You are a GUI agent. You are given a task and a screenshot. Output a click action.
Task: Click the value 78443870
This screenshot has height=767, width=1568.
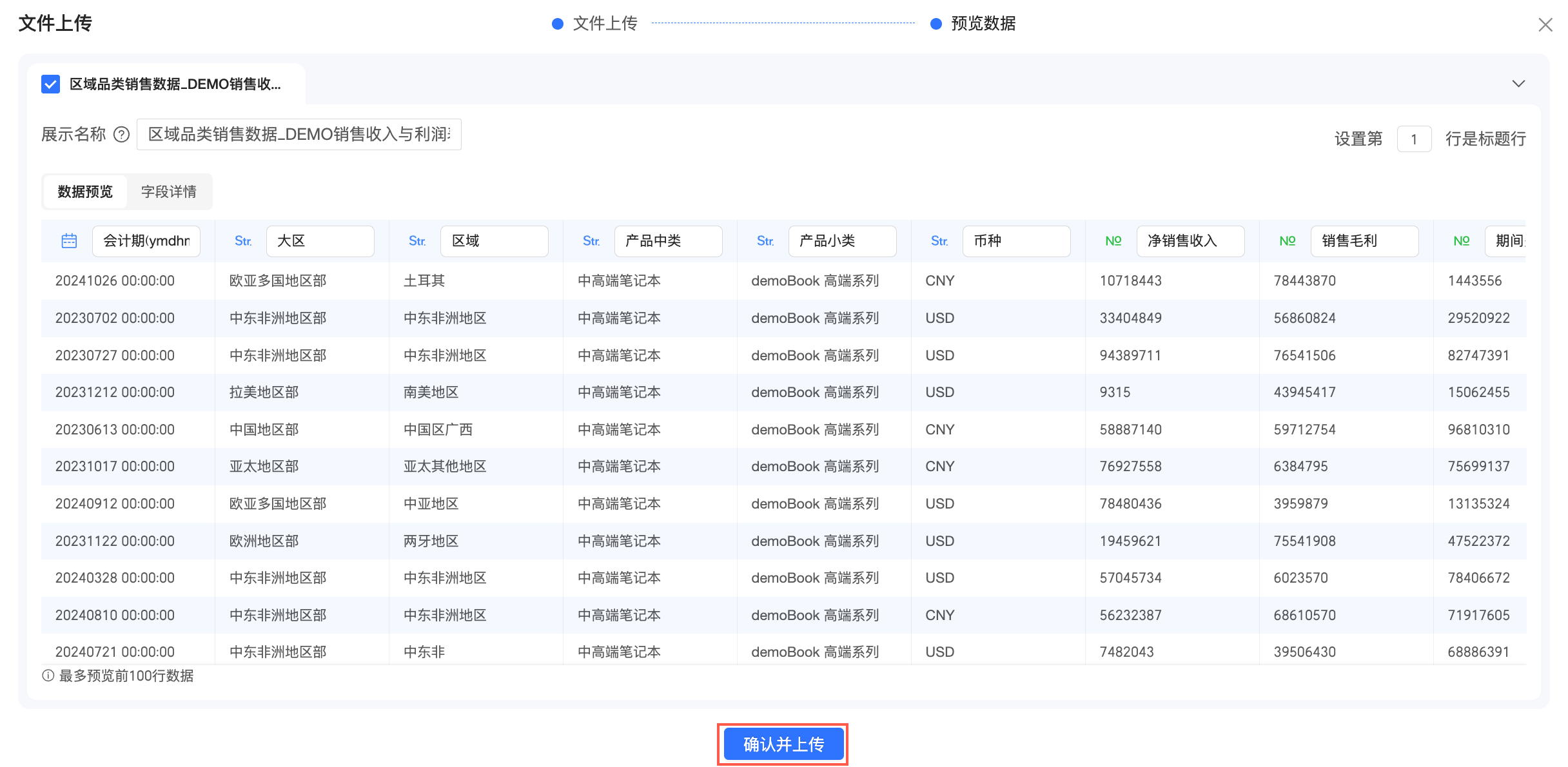[x=1305, y=281]
